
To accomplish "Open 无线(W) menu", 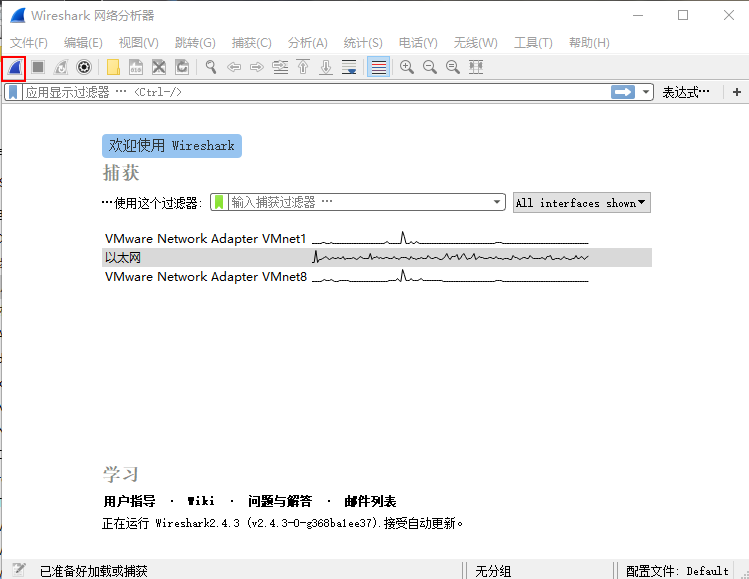I will pyautogui.click(x=475, y=43).
